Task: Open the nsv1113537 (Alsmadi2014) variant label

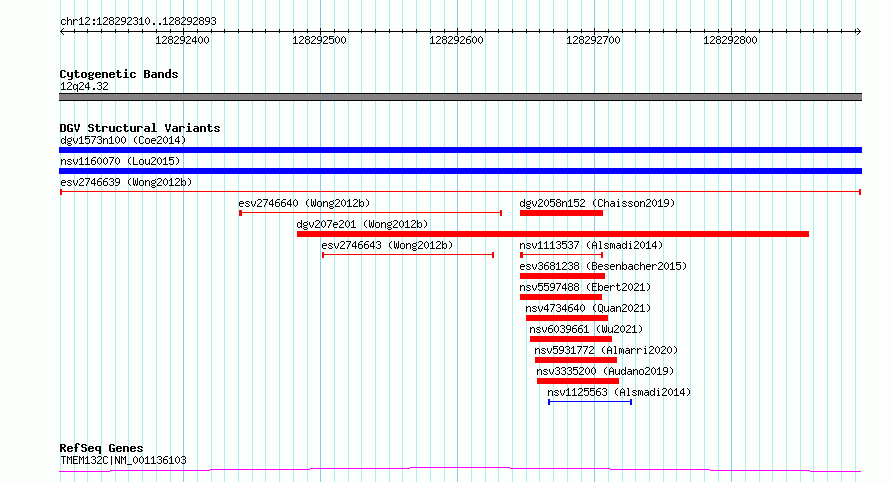Action: 591,245
